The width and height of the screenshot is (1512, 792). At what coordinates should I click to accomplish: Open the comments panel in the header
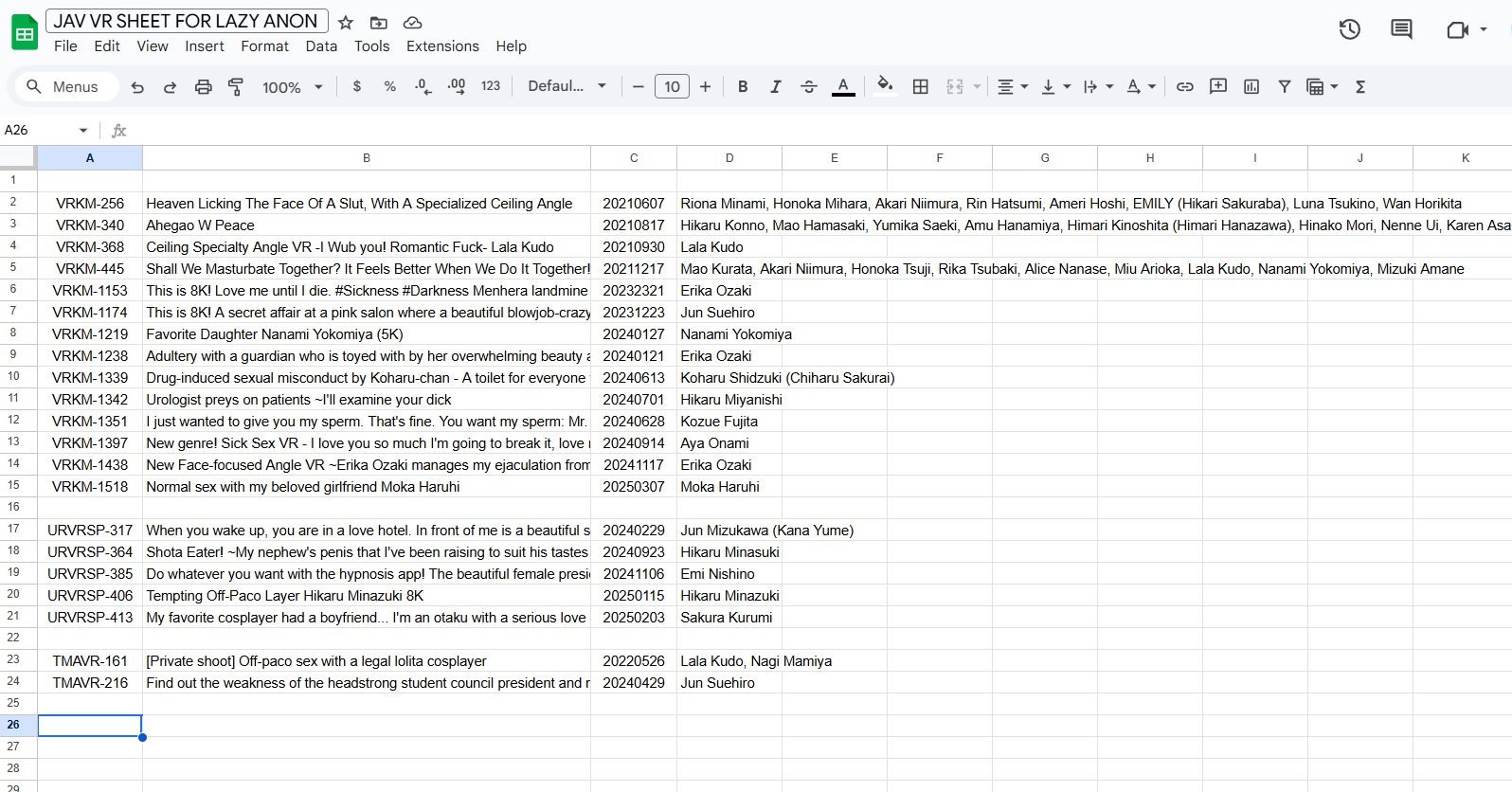[1401, 29]
